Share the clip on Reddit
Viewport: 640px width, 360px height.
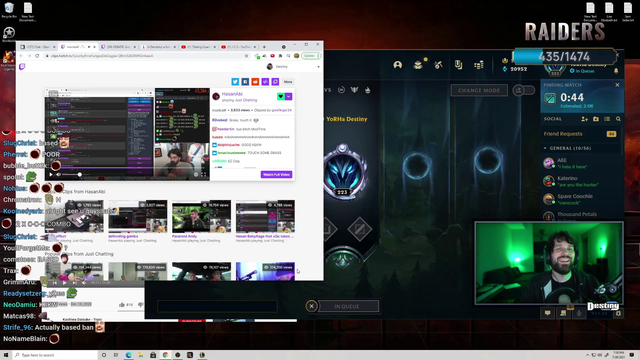click(x=255, y=82)
